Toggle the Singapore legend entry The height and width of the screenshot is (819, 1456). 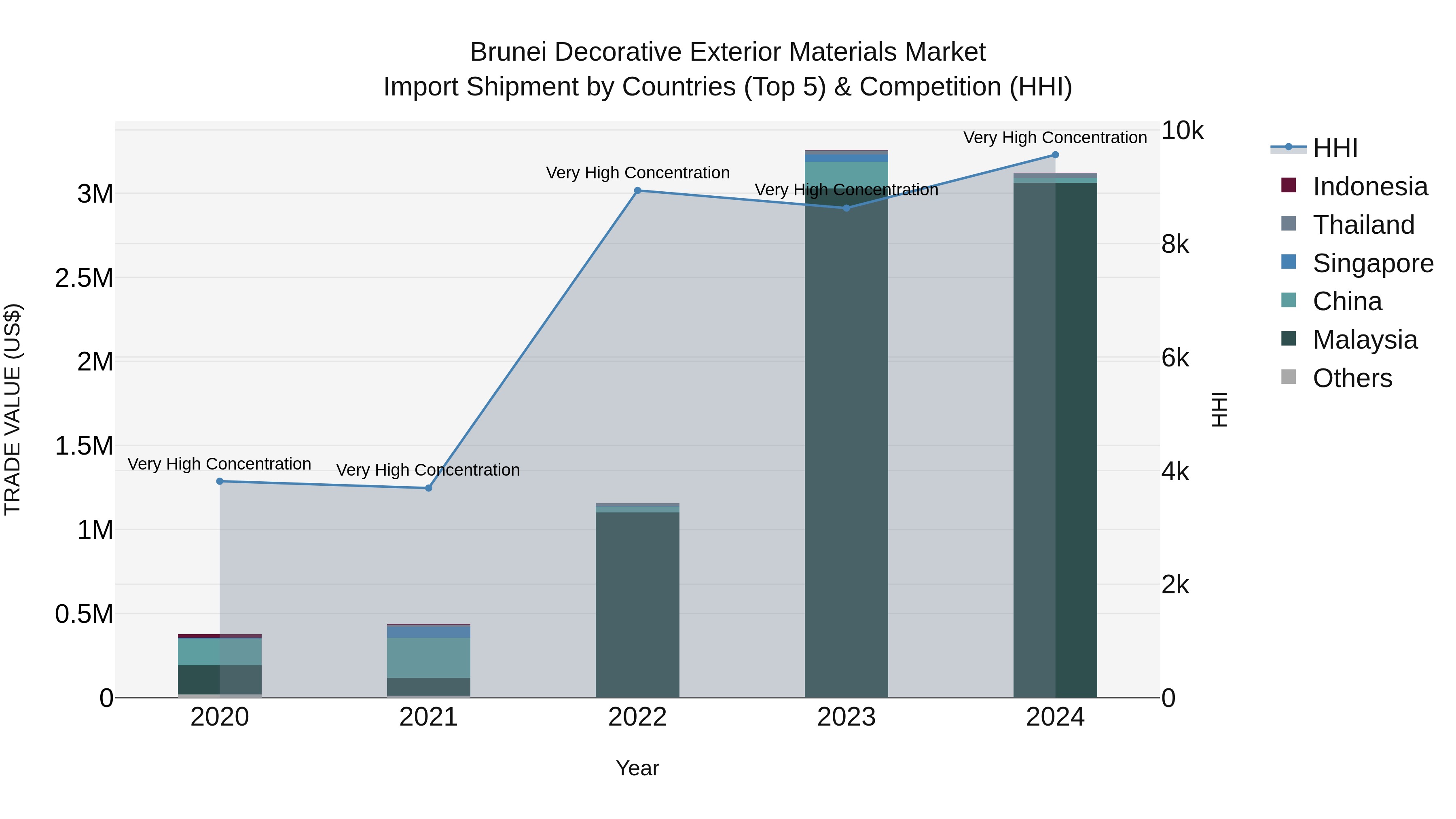(1357, 263)
